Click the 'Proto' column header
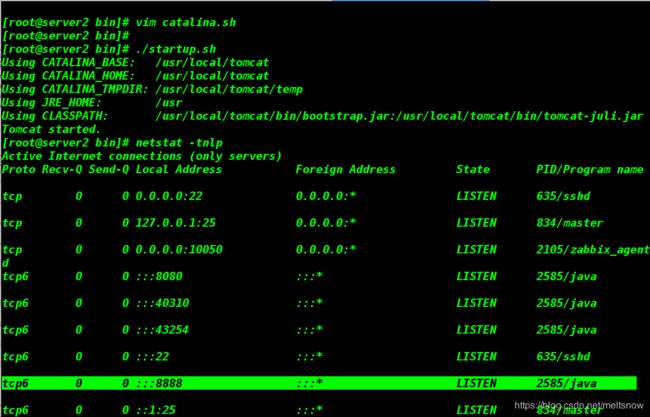650x417 pixels. pyautogui.click(x=18, y=170)
